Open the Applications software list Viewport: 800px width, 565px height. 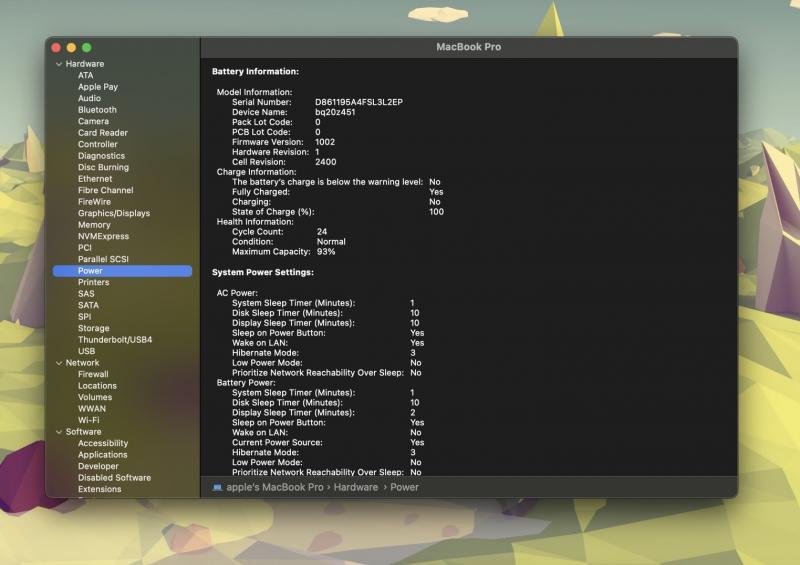(103, 455)
